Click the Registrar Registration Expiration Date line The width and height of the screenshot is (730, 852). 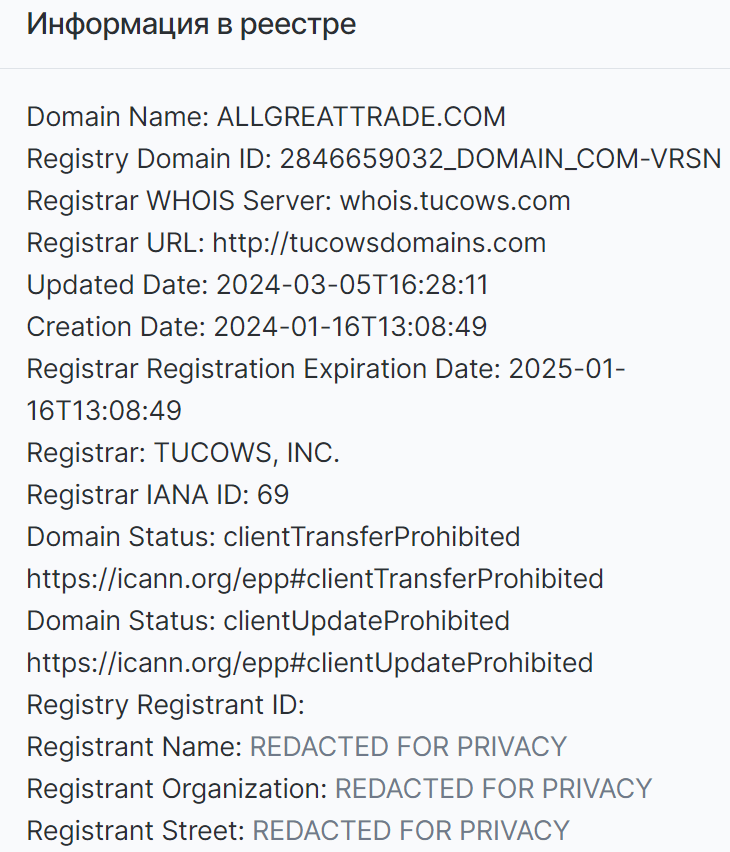[x=326, y=369]
